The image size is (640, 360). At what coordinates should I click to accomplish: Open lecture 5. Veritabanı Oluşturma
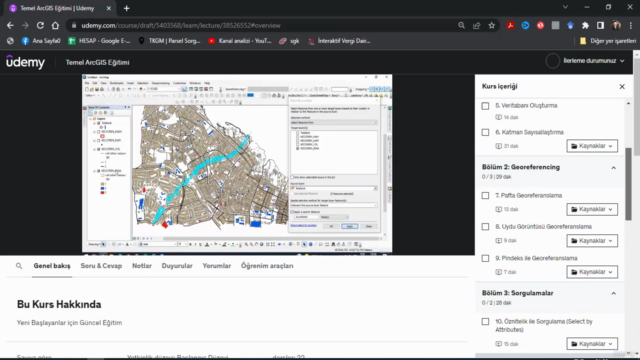click(526, 106)
